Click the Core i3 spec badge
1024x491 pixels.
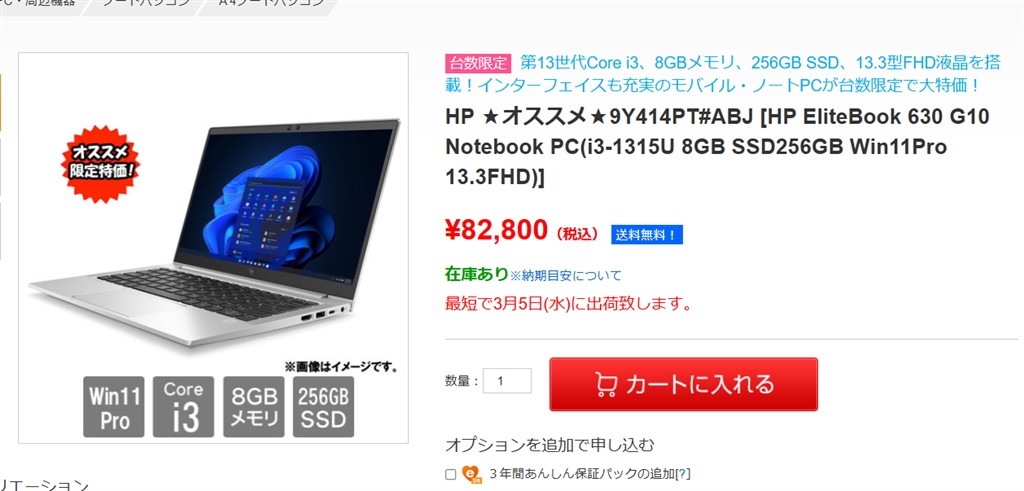click(184, 407)
